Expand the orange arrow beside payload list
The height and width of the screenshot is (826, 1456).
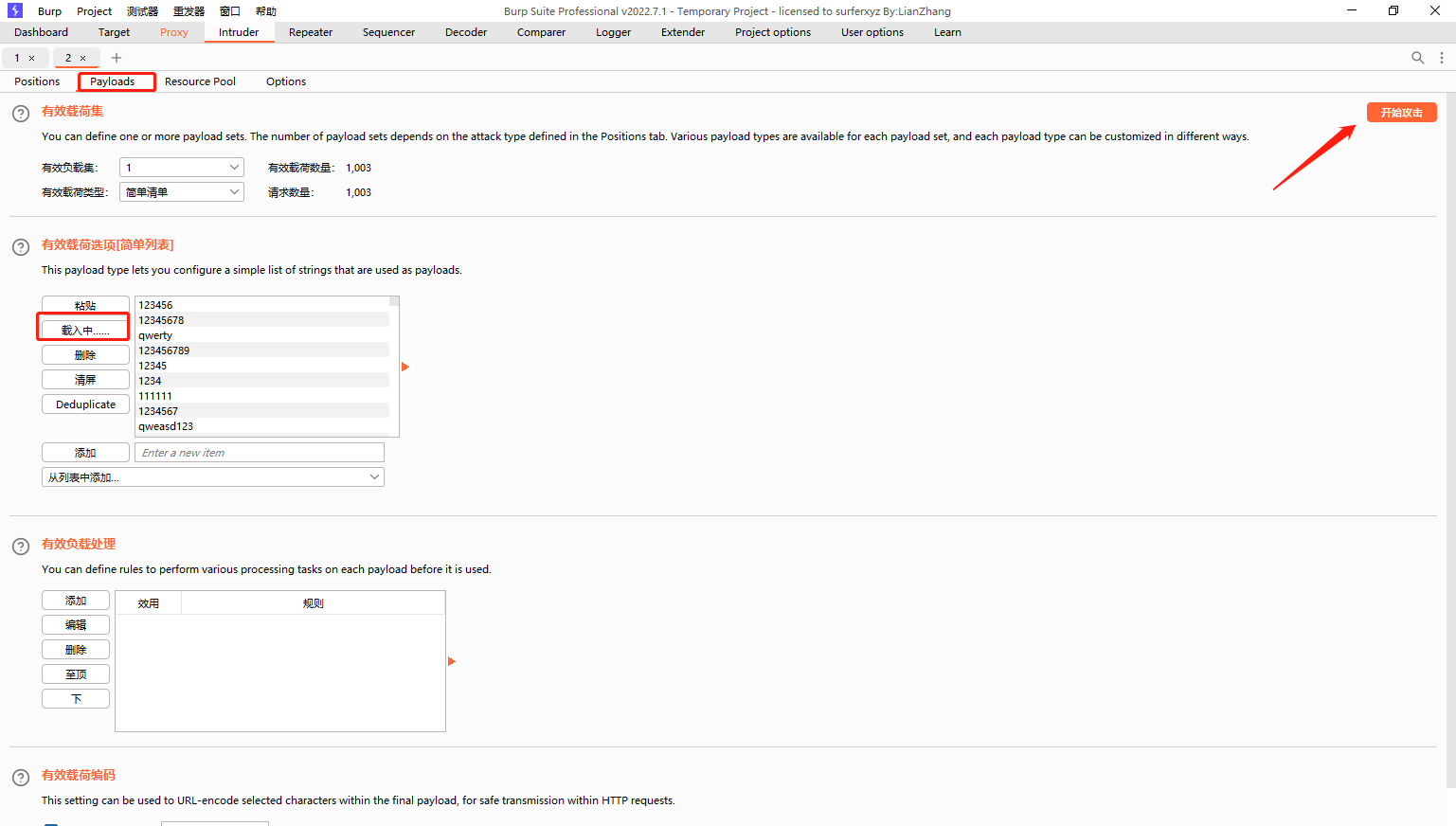tap(405, 367)
